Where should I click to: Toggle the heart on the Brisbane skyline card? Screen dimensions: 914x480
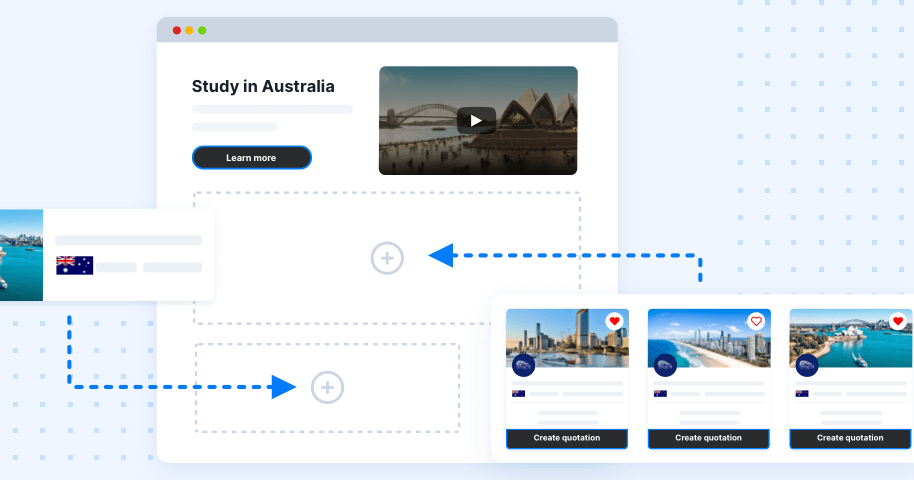pos(614,321)
